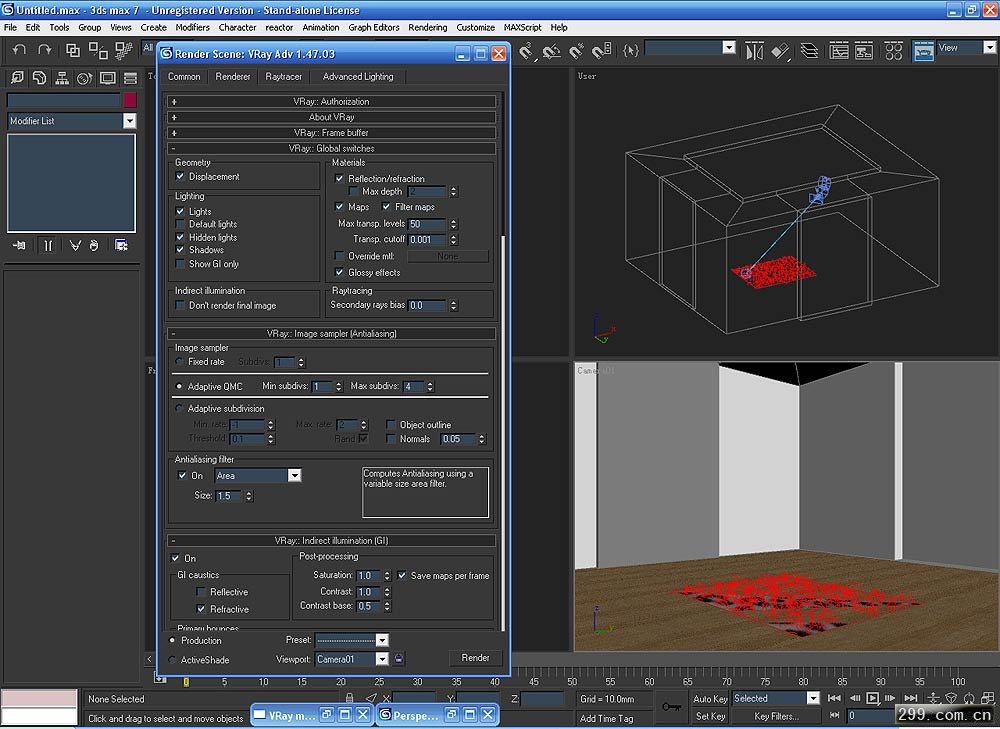The width and height of the screenshot is (1000, 729).
Task: Collapse VRay:: Indirect illumination (GI) rollout
Action: pyautogui.click(x=332, y=540)
